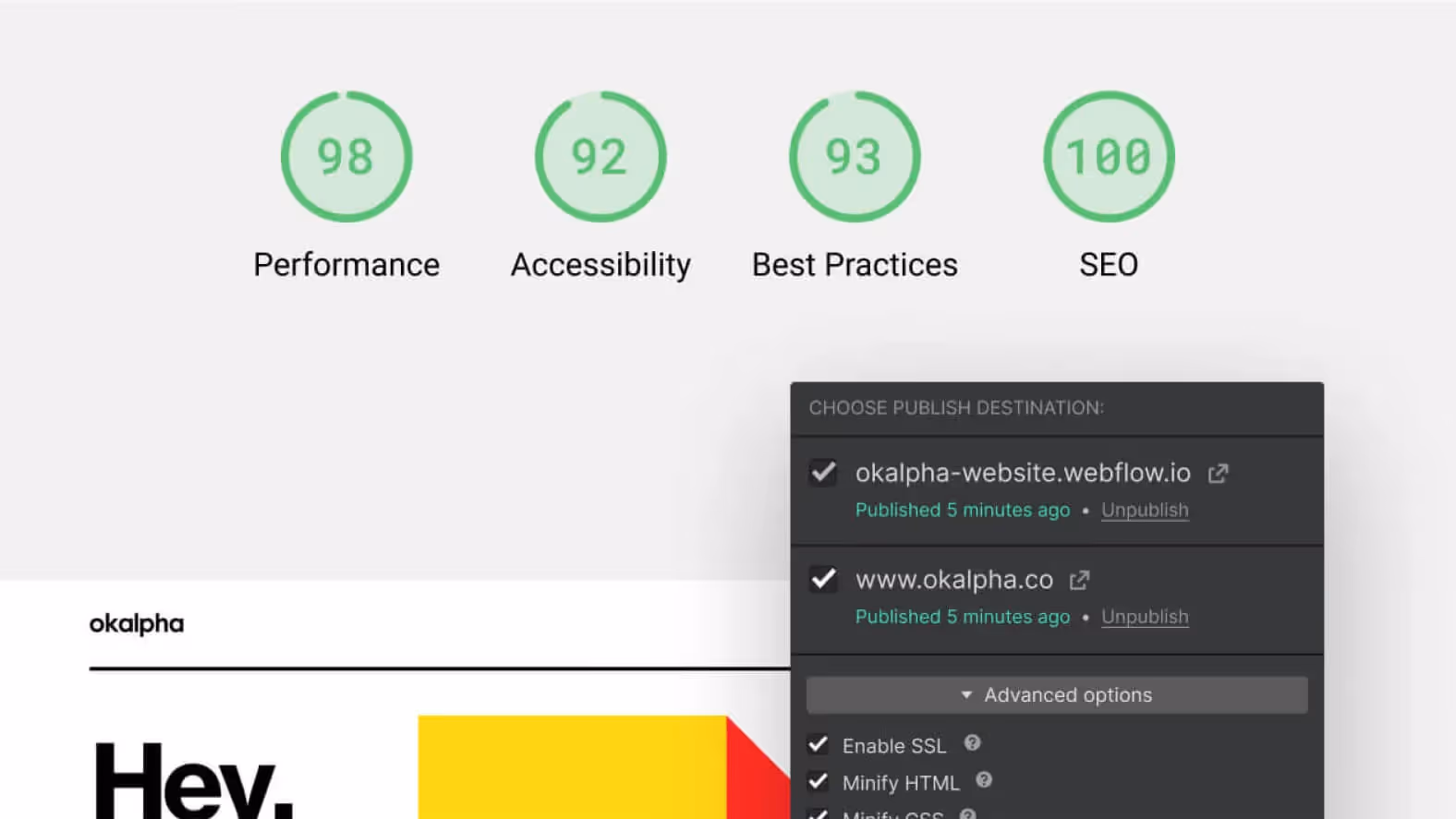Unpublish the okalpha-website.webflow.io site

1144,509
